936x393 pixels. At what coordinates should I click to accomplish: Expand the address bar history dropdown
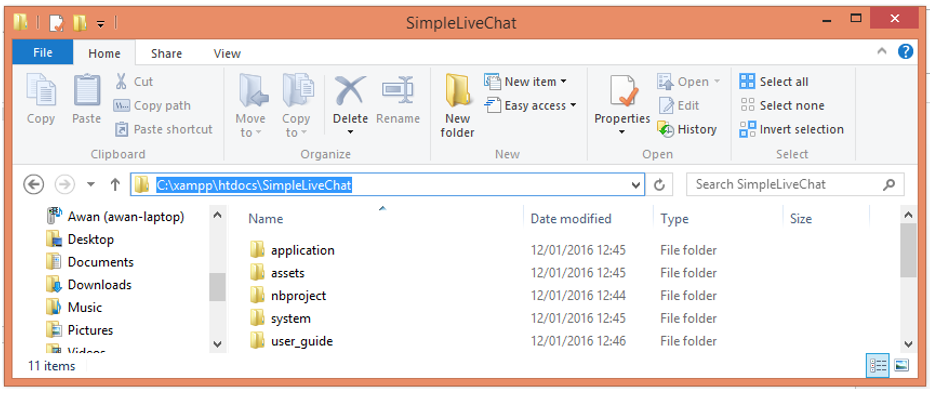tap(636, 185)
